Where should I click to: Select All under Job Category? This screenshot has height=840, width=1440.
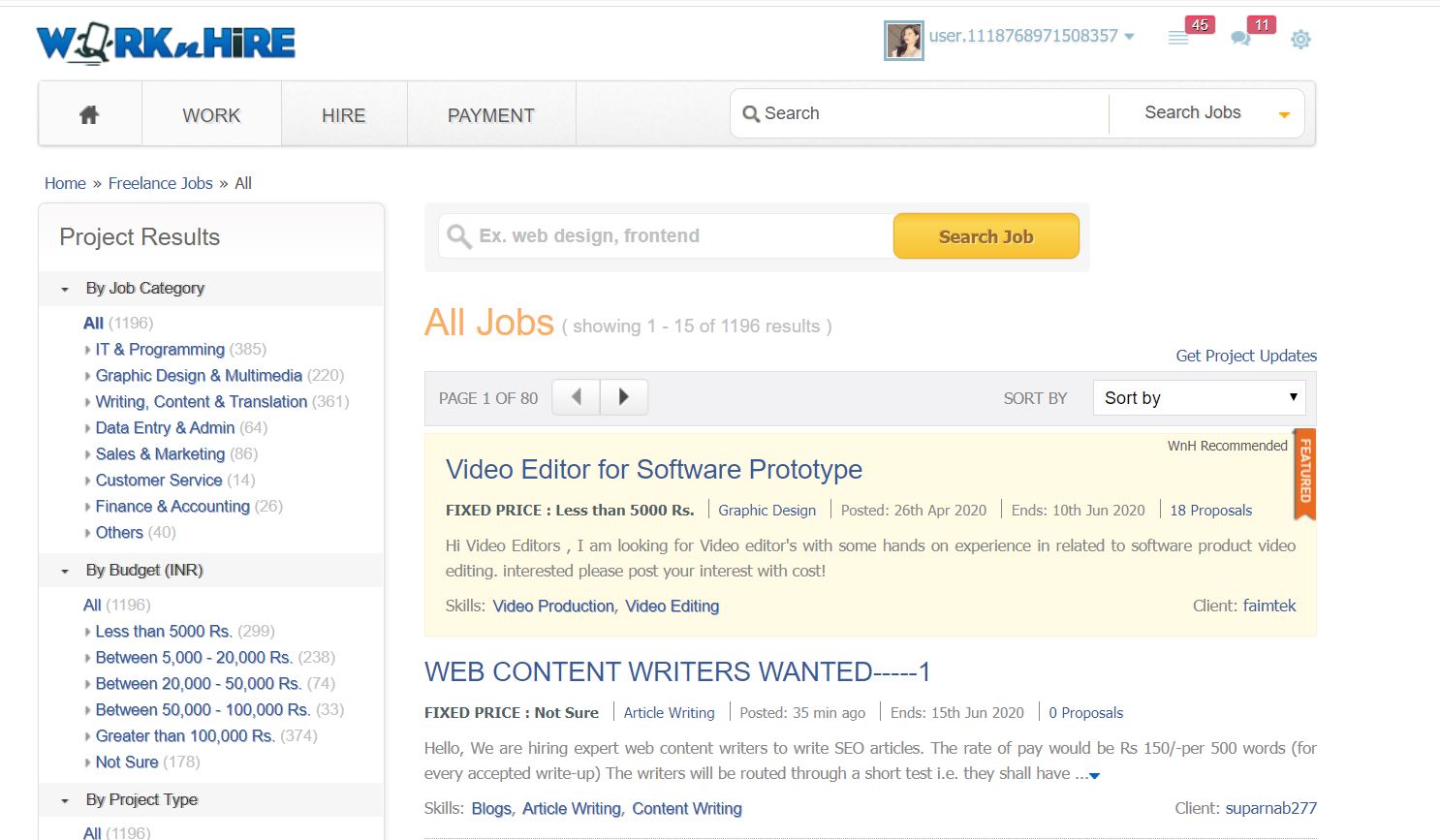[x=93, y=323]
